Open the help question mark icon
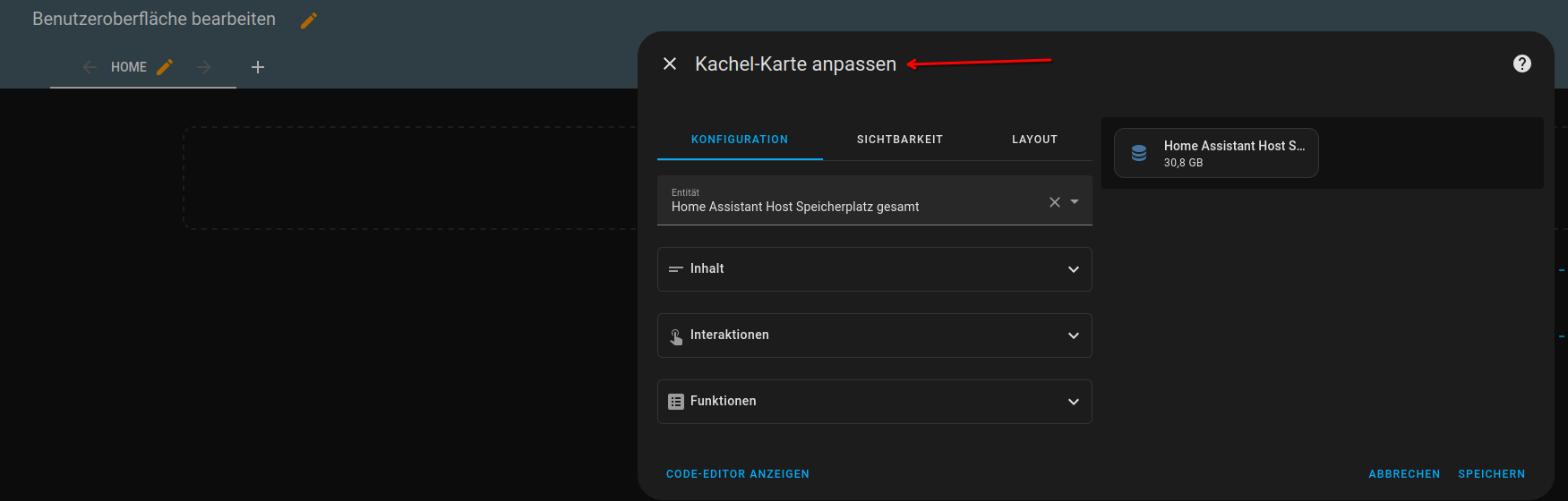 [x=1521, y=64]
